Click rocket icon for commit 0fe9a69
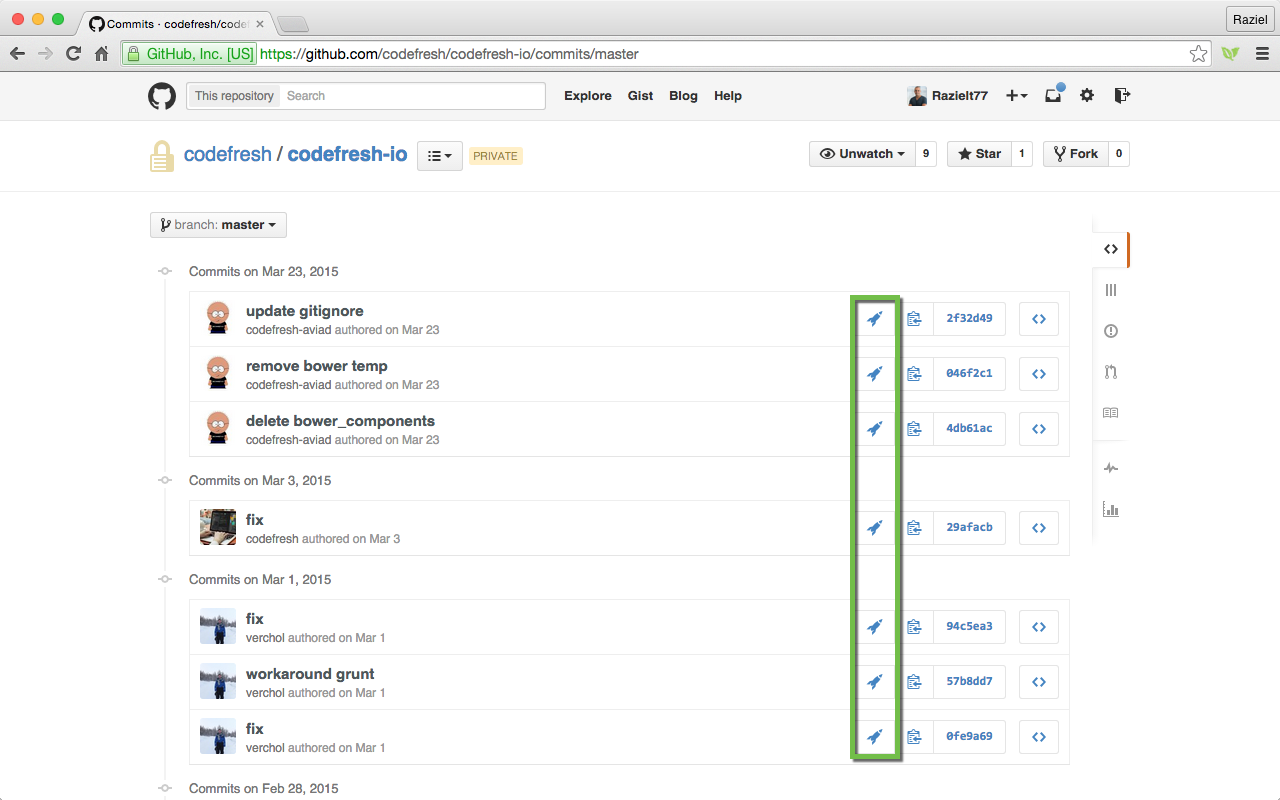The width and height of the screenshot is (1280, 800). (x=875, y=737)
